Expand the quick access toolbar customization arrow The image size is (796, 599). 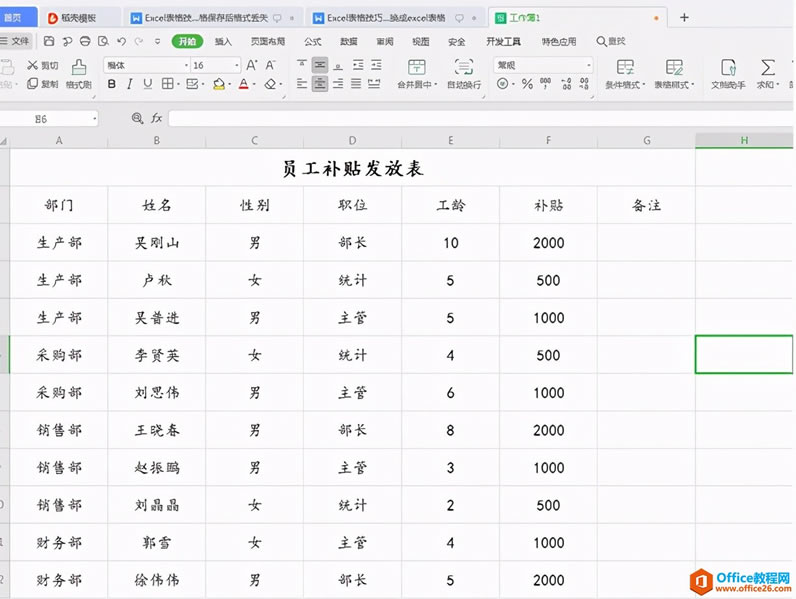(x=157, y=41)
